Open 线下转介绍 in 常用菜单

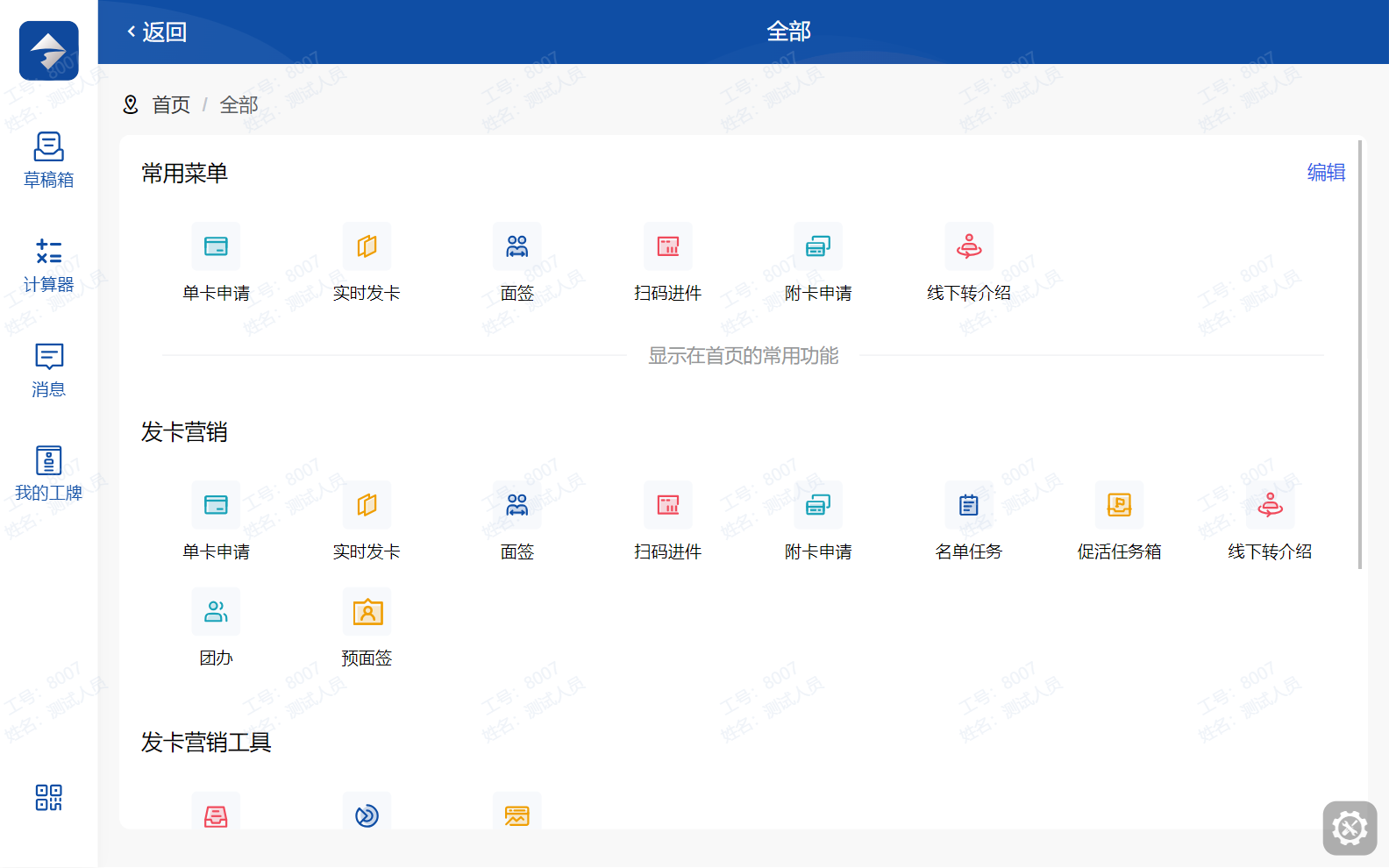(x=969, y=262)
